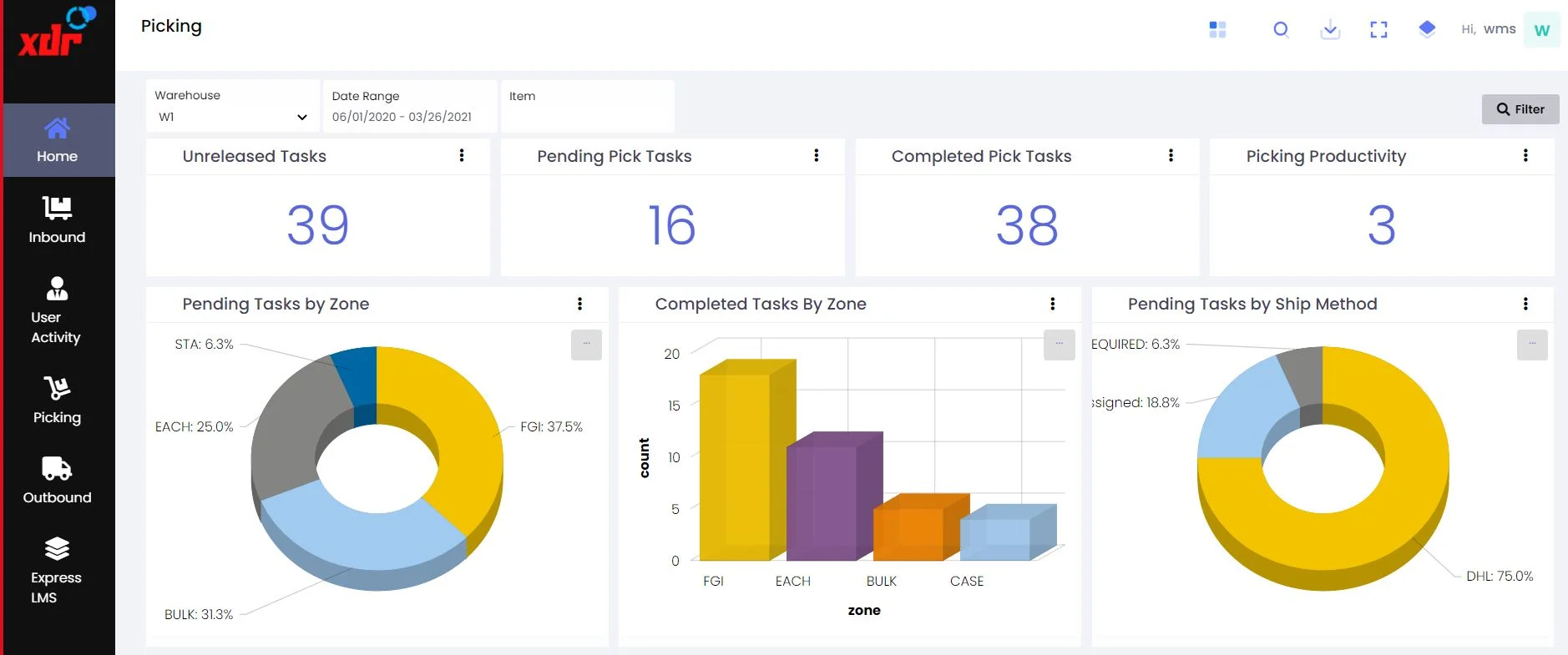
Task: Click the download icon in the header
Action: pos(1330,30)
